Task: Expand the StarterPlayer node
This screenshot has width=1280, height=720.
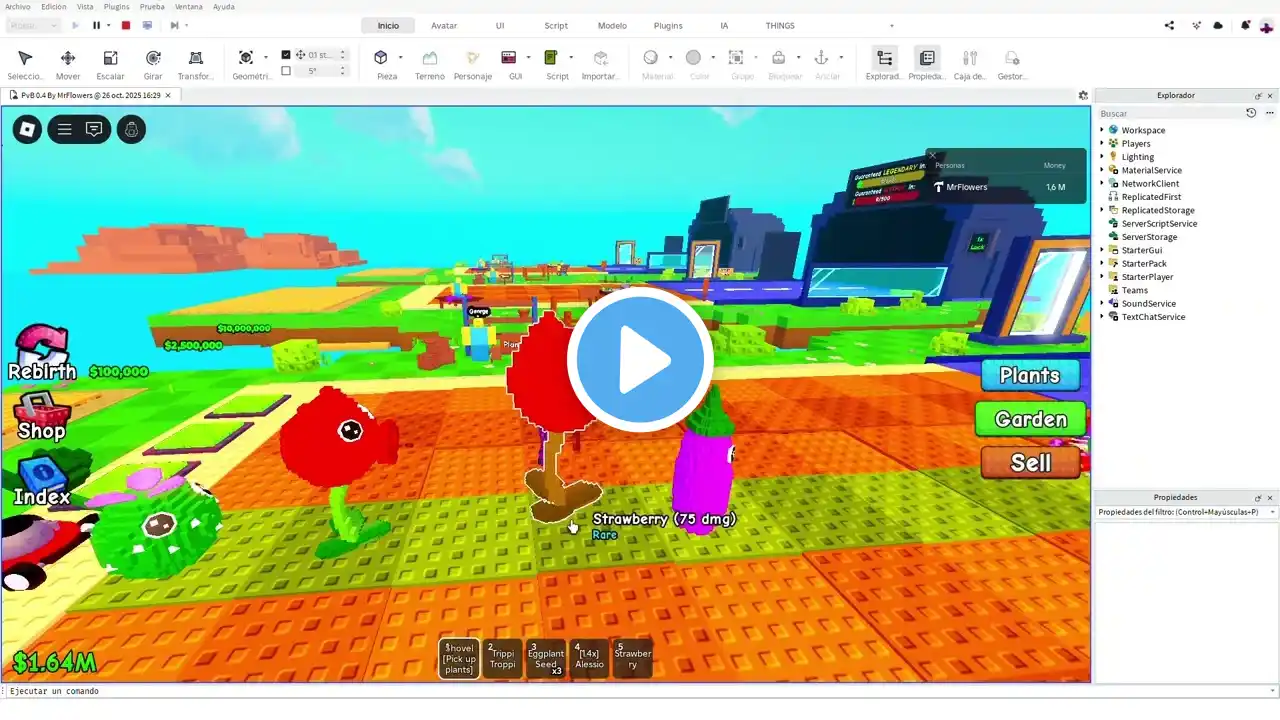Action: click(x=1103, y=277)
